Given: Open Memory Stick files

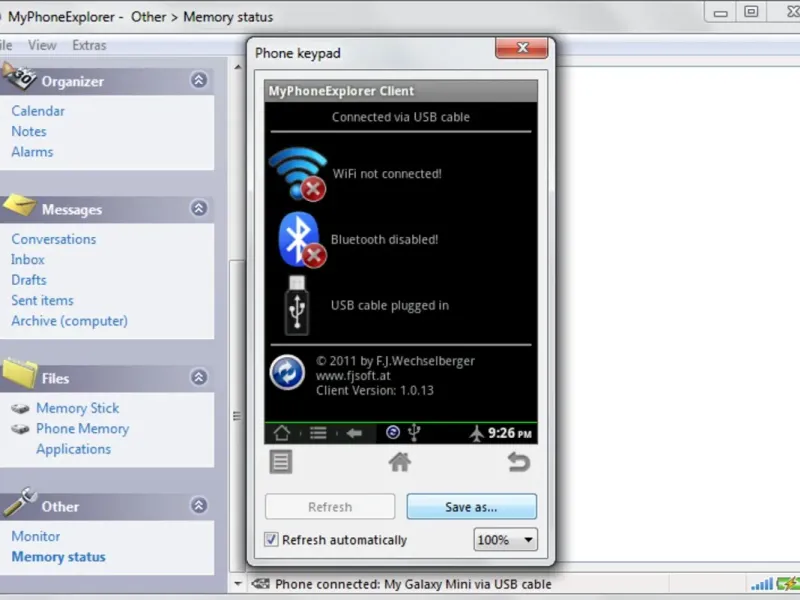Looking at the screenshot, I should point(78,408).
